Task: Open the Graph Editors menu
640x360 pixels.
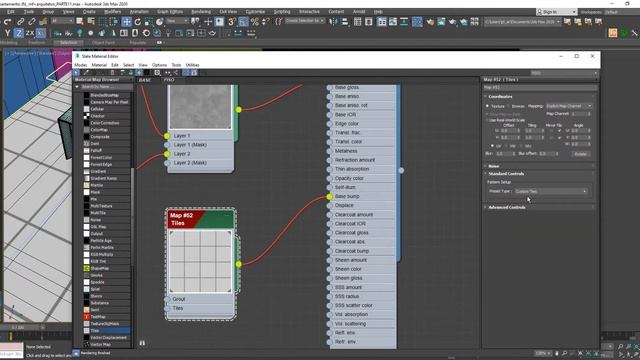Action: (170, 12)
